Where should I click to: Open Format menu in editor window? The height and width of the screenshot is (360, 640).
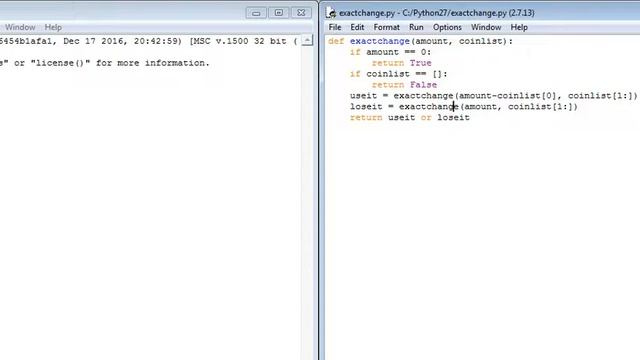pyautogui.click(x=386, y=27)
